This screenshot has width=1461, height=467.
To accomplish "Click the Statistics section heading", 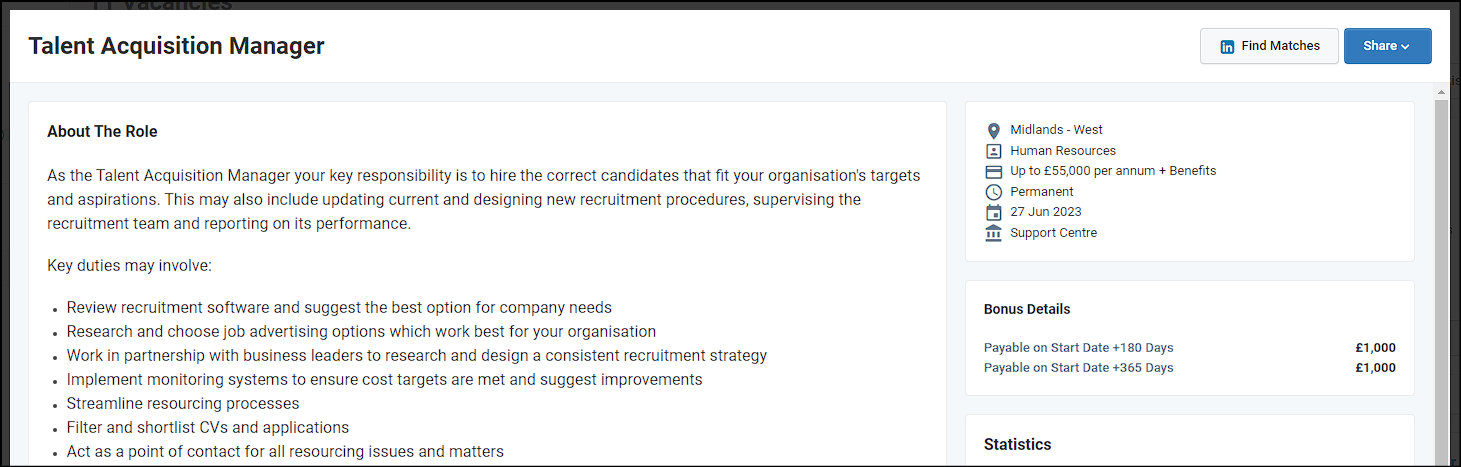I will pos(1017,444).
